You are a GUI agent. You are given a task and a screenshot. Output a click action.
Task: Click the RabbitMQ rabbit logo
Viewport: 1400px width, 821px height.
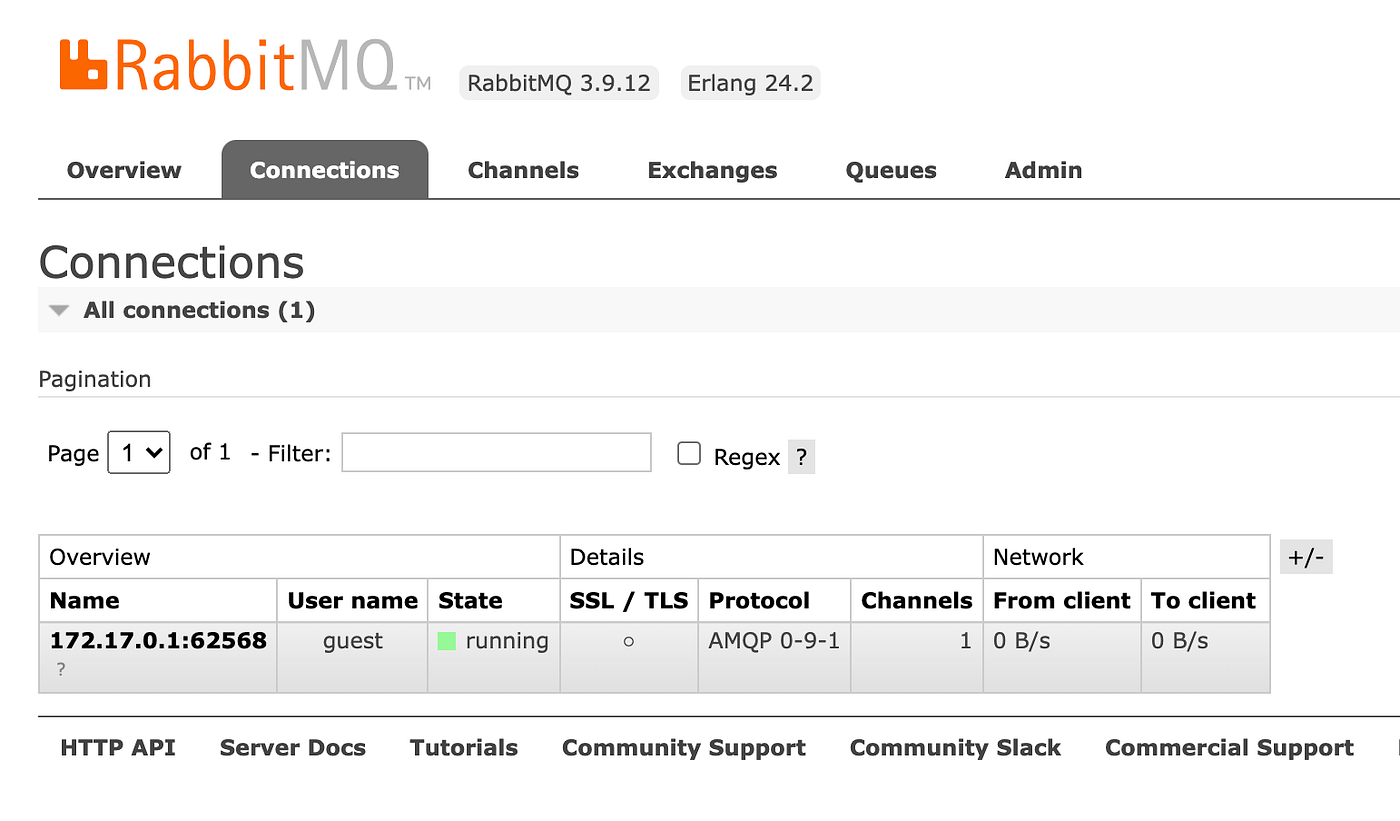[84, 62]
